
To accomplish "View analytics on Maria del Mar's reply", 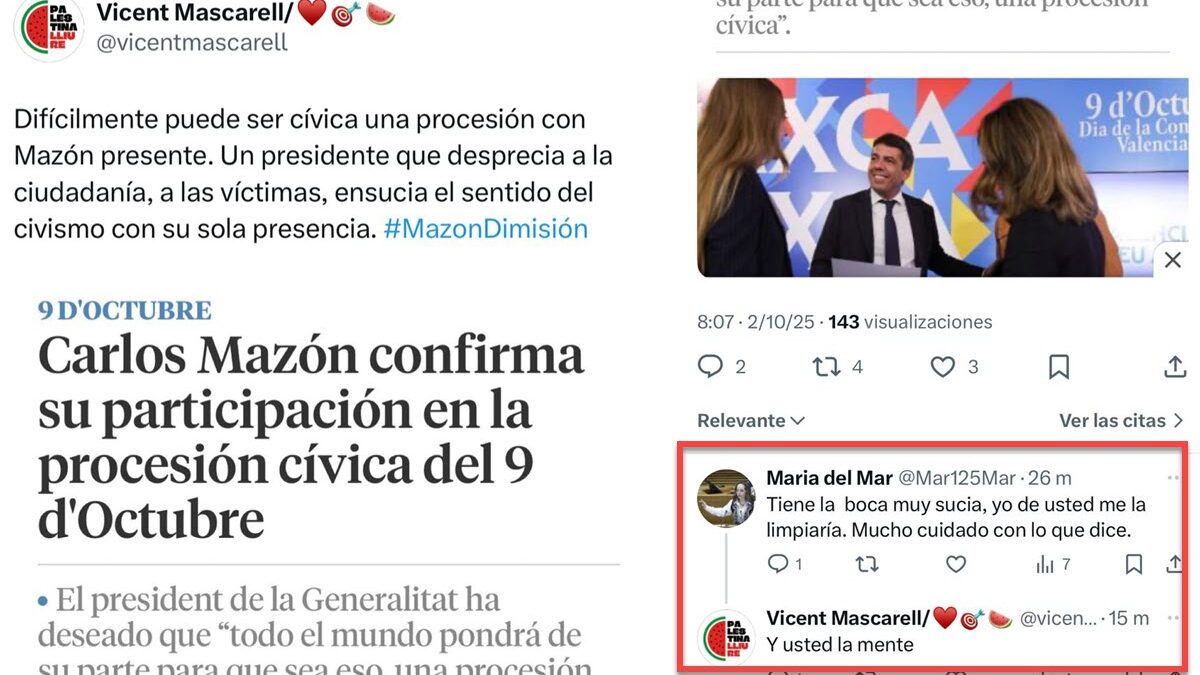I will 1053,564.
